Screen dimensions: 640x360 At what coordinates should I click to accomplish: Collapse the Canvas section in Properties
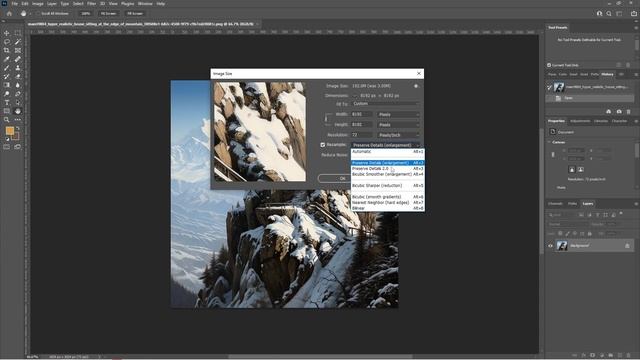[x=549, y=142]
